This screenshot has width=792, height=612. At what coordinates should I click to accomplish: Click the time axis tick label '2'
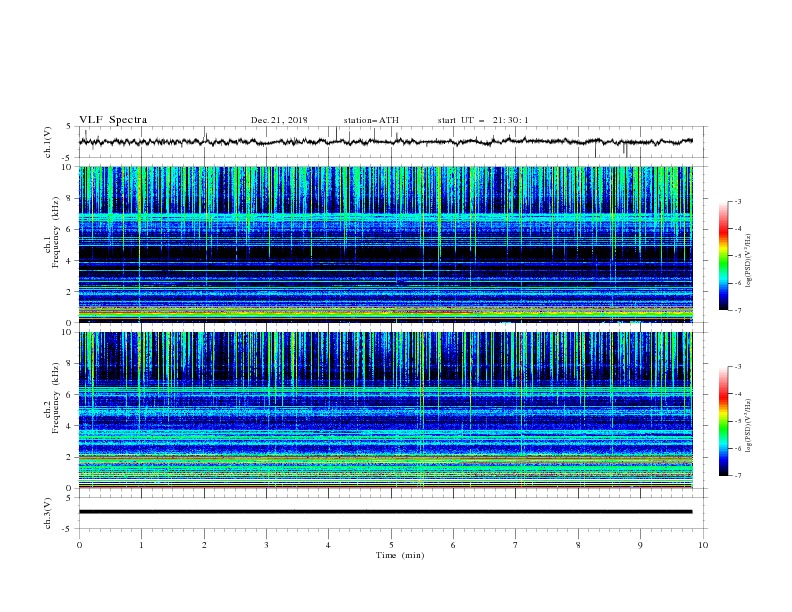click(x=204, y=545)
